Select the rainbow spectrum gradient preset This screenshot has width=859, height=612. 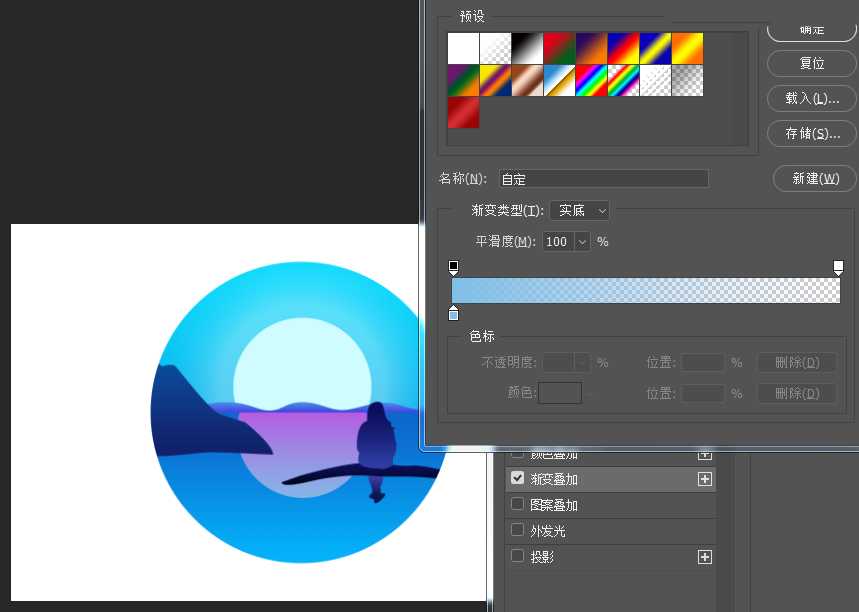point(588,80)
